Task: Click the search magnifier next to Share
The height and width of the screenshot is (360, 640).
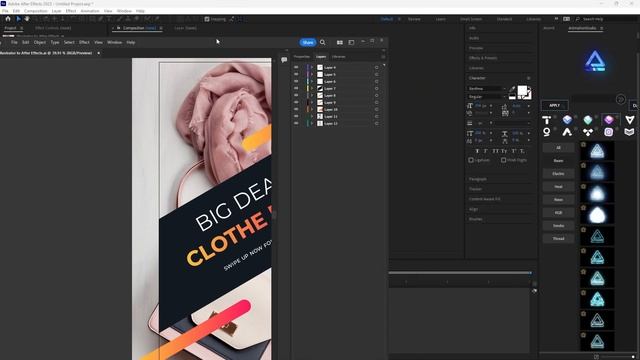Action: (x=322, y=42)
